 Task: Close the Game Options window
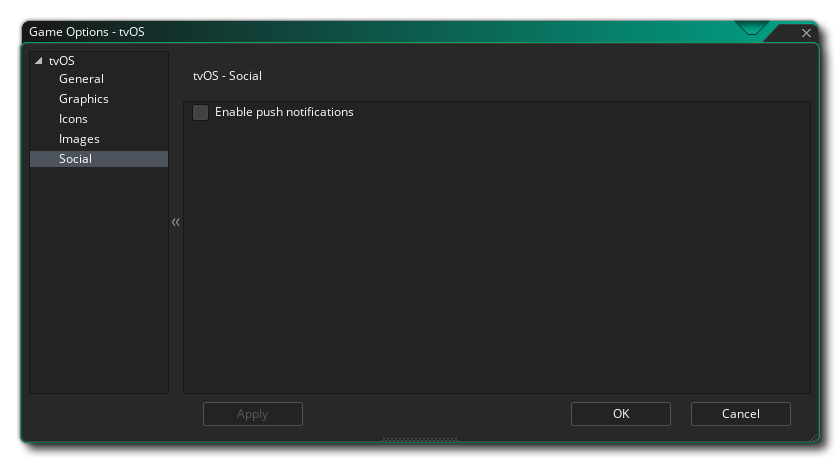pos(806,33)
